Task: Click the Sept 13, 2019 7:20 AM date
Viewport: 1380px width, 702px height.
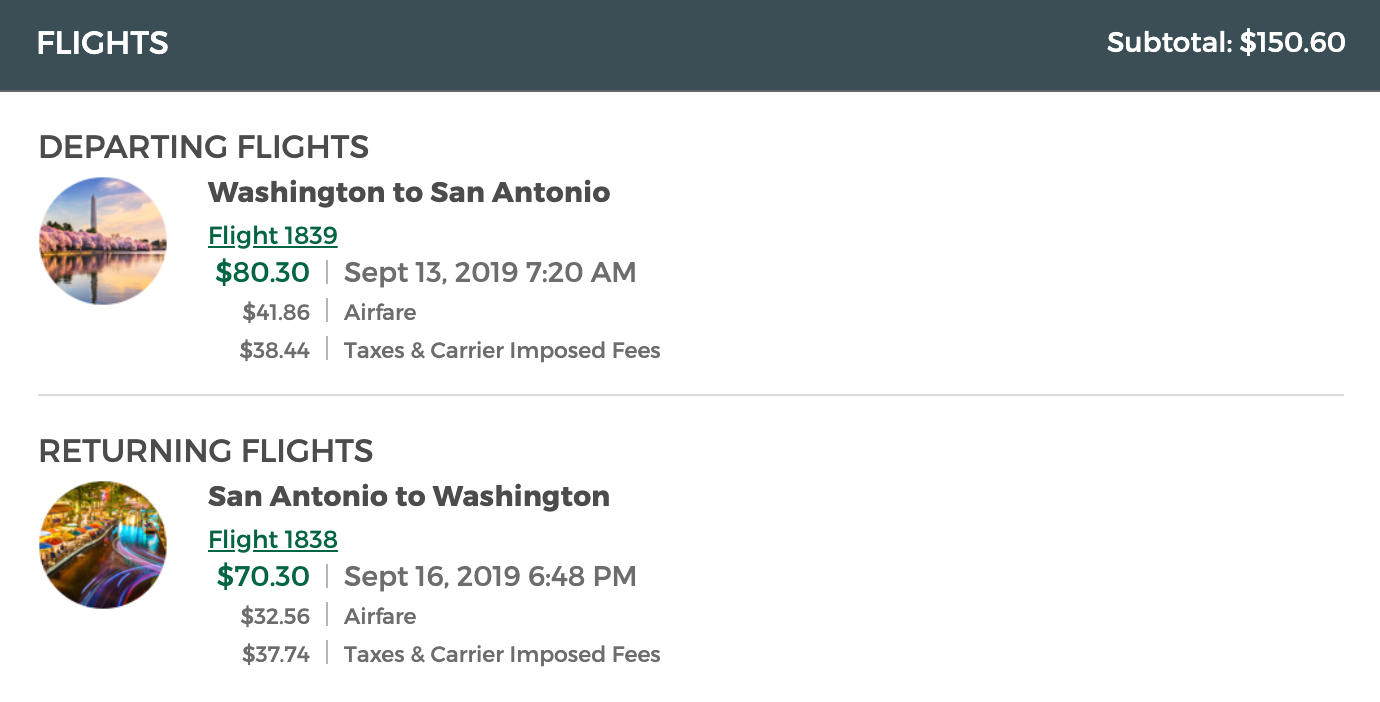Action: [490, 272]
